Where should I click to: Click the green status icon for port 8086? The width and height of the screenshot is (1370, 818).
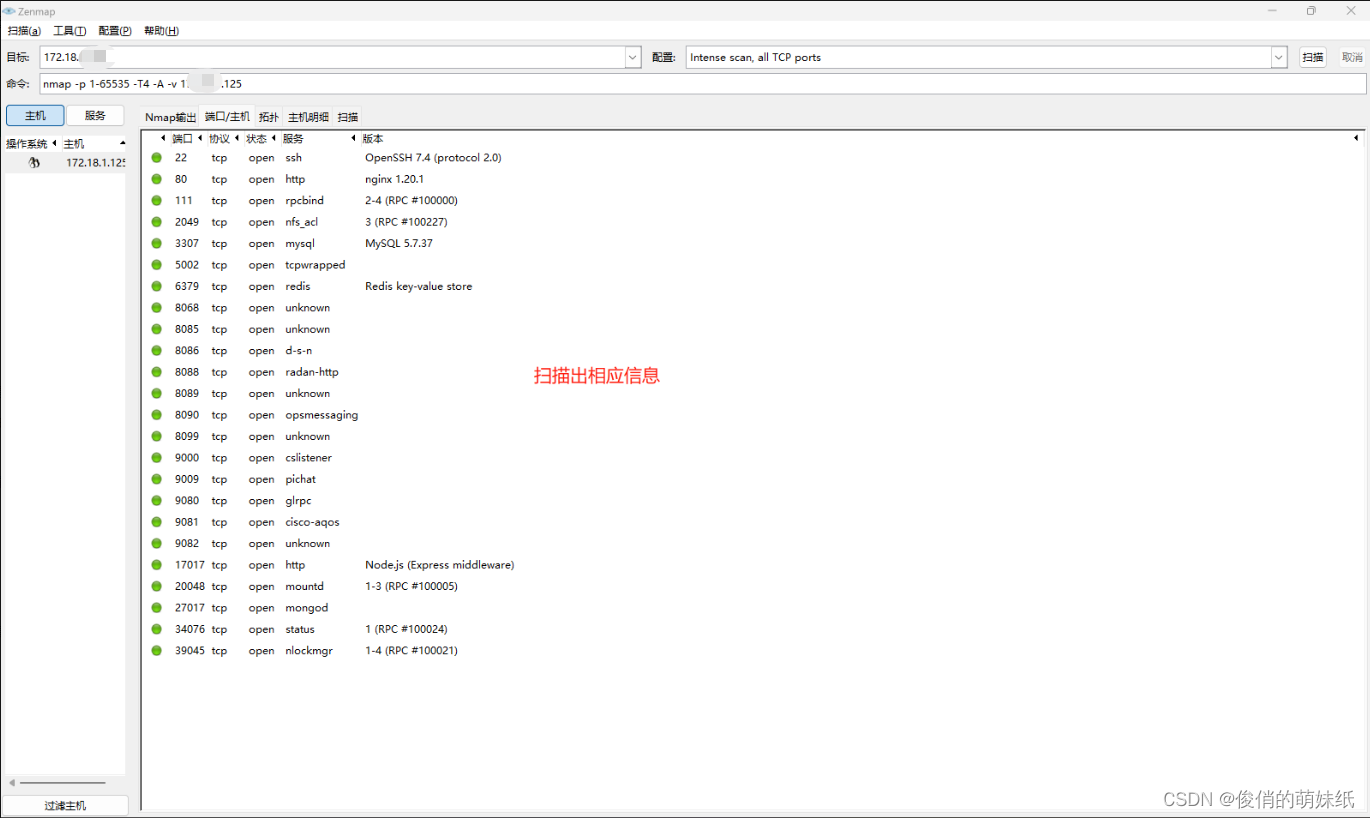point(156,351)
